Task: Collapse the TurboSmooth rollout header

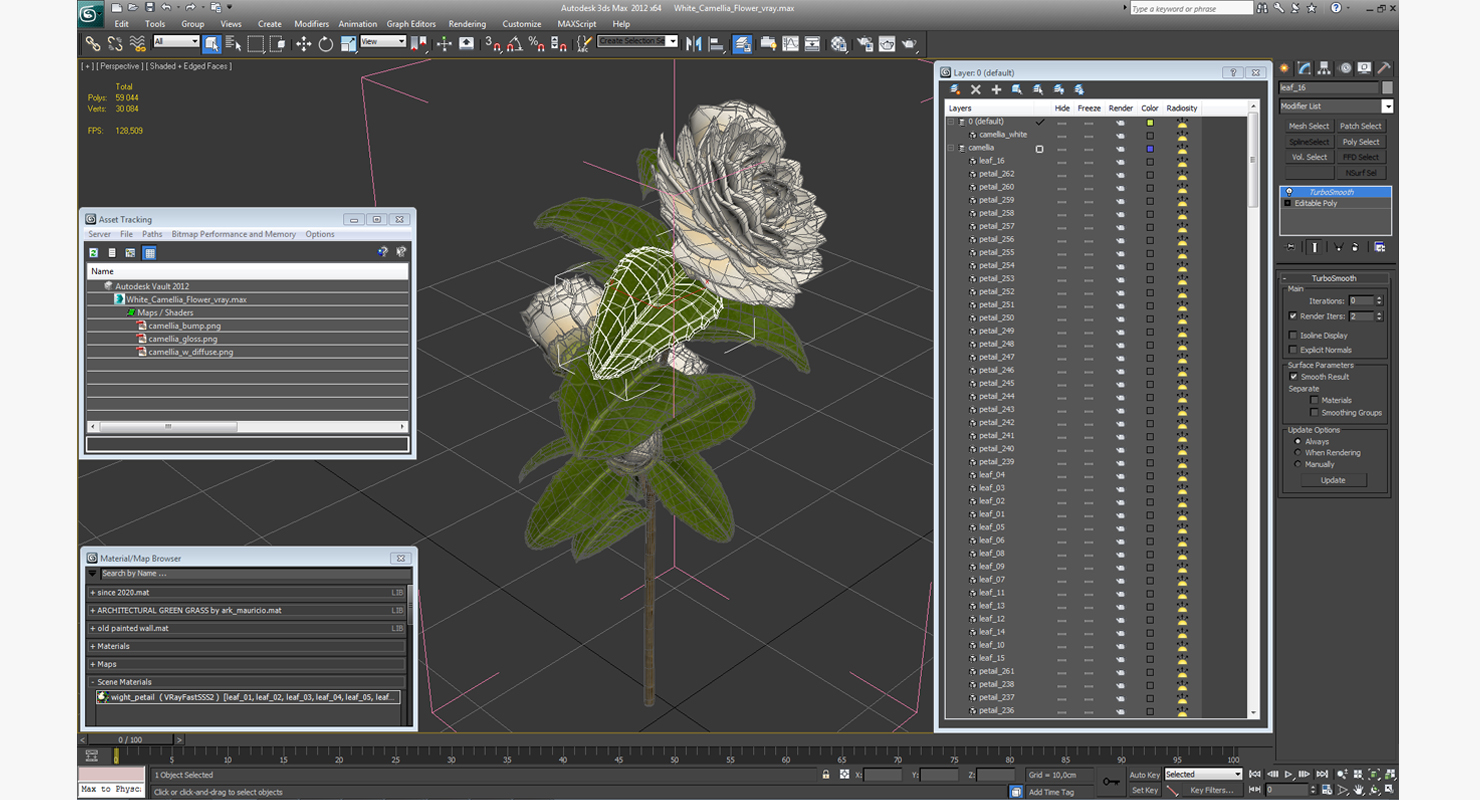Action: (1333, 278)
